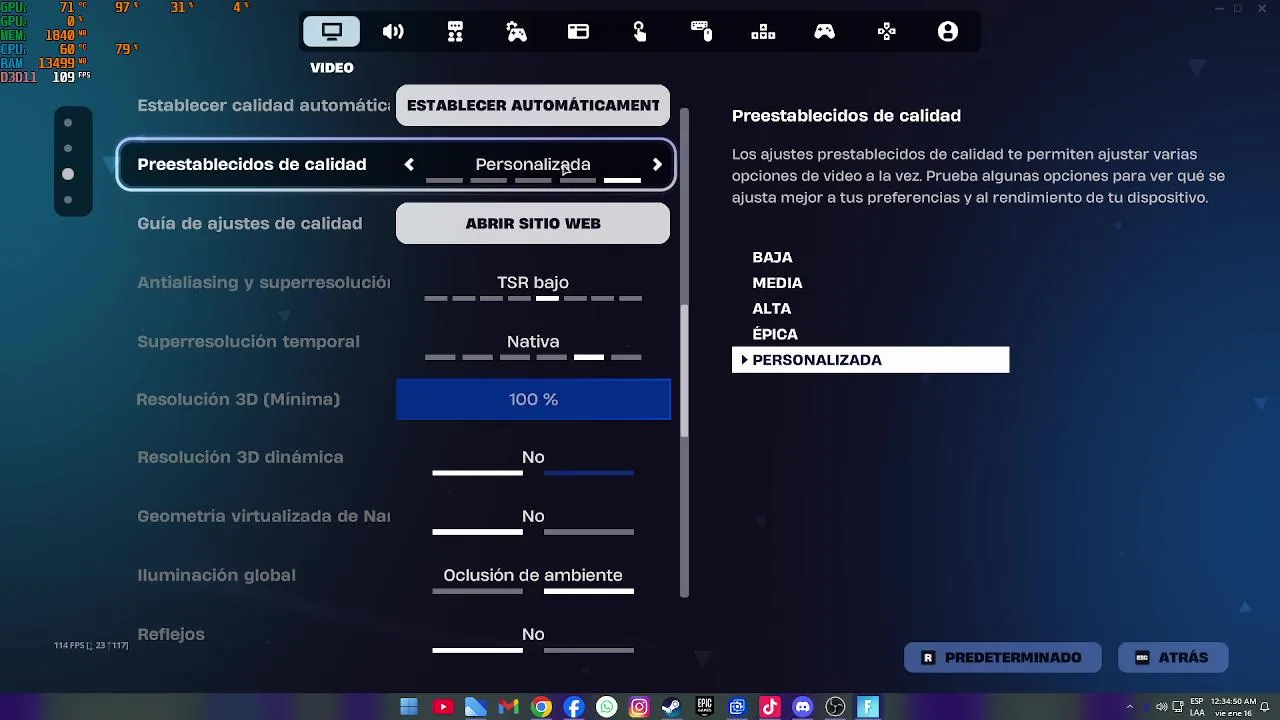Open the touch and motion hand icon tab
1280x720 pixels.
(x=640, y=32)
